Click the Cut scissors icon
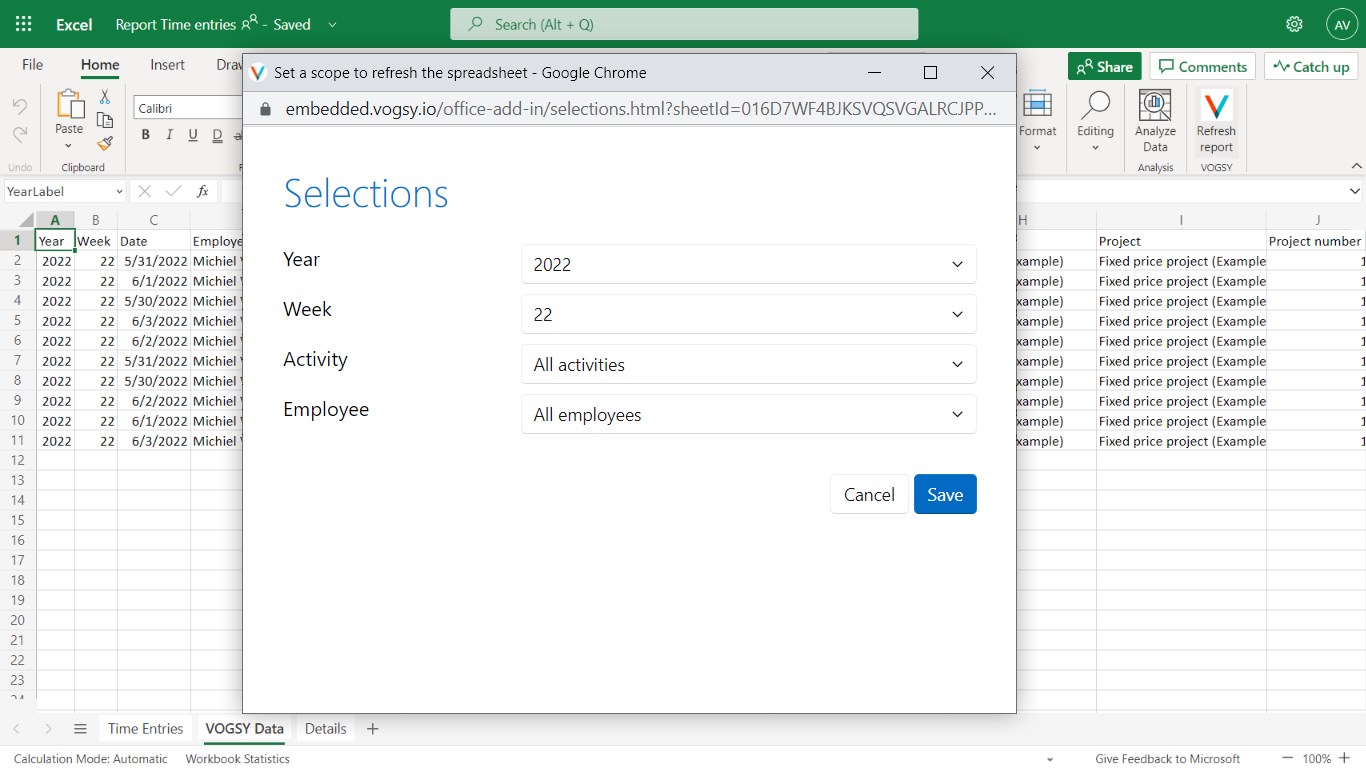Screen dimensions: 1366x768 [104, 97]
